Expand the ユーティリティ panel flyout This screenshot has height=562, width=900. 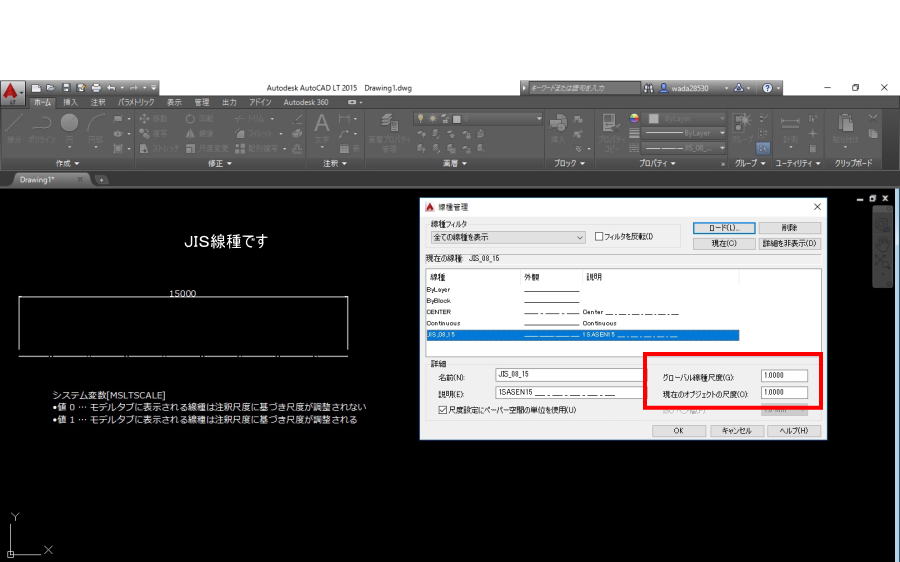pyautogui.click(x=798, y=164)
